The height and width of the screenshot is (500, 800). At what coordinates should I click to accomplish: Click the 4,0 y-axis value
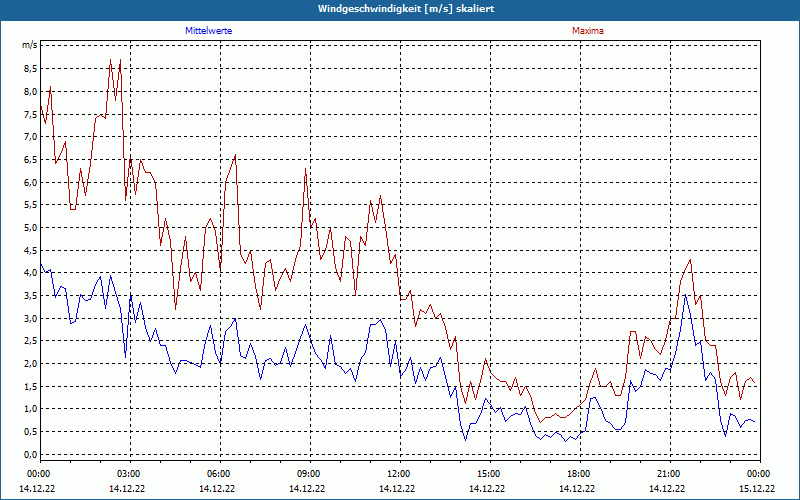tap(31, 273)
